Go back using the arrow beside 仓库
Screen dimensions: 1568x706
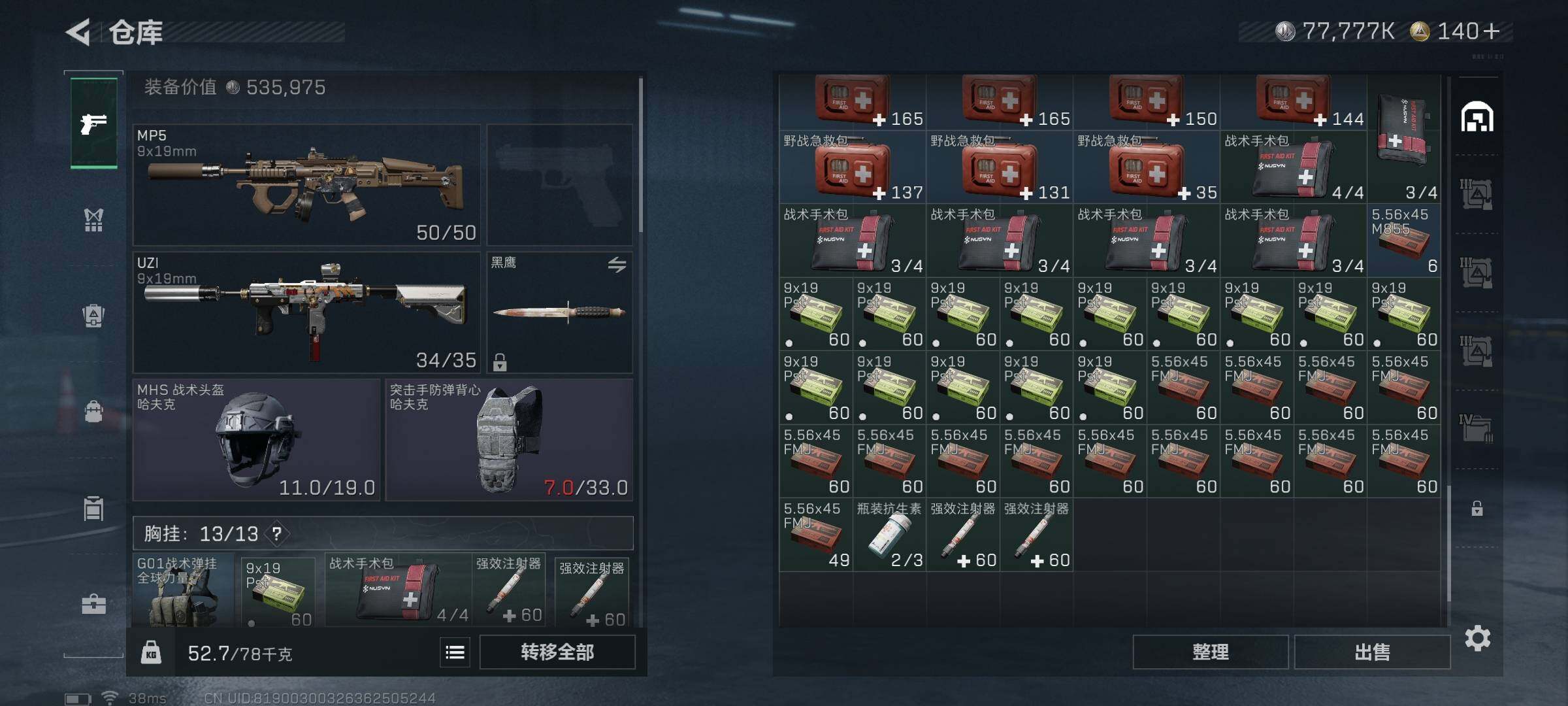(78, 32)
